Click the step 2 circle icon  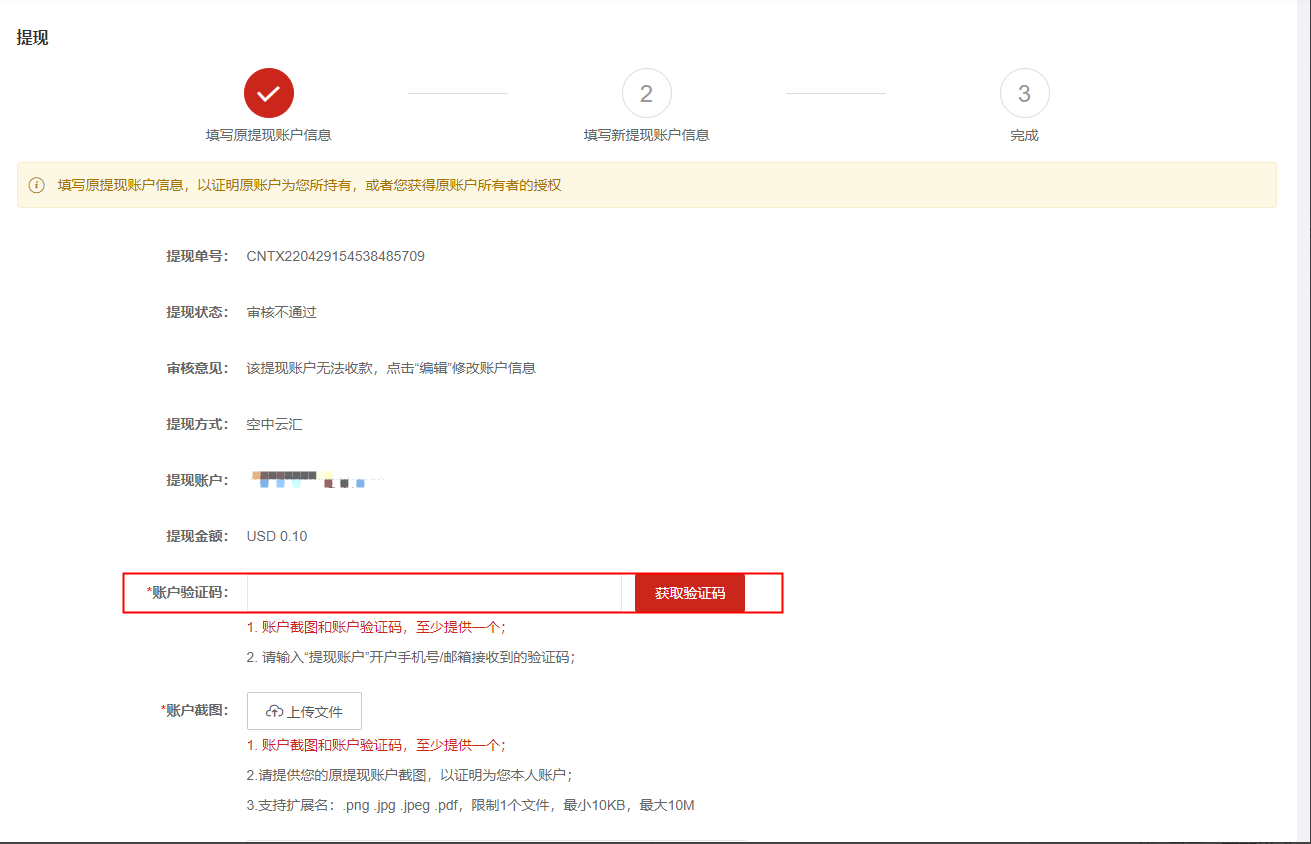646,94
